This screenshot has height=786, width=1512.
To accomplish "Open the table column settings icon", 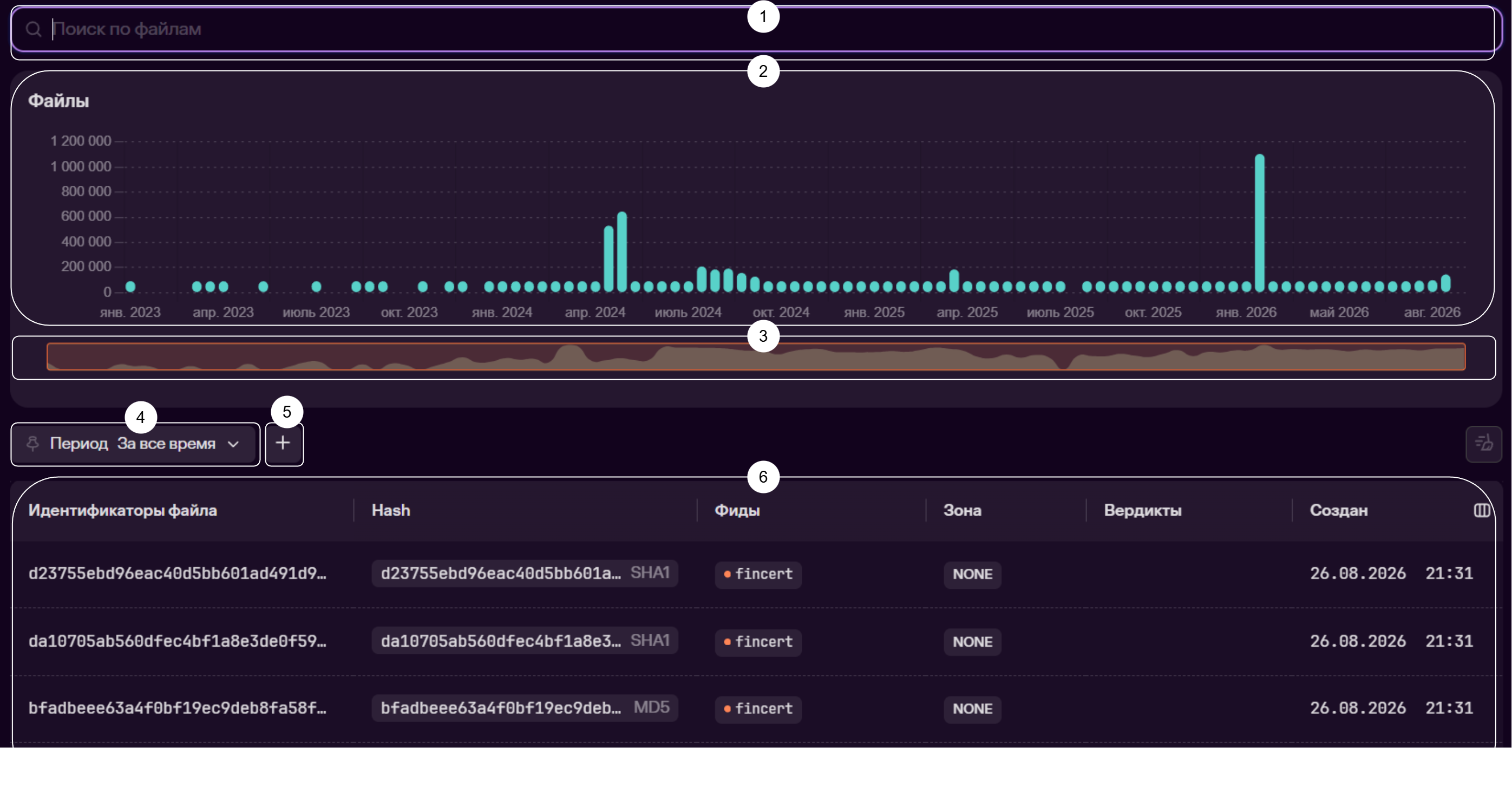I will click(1482, 510).
